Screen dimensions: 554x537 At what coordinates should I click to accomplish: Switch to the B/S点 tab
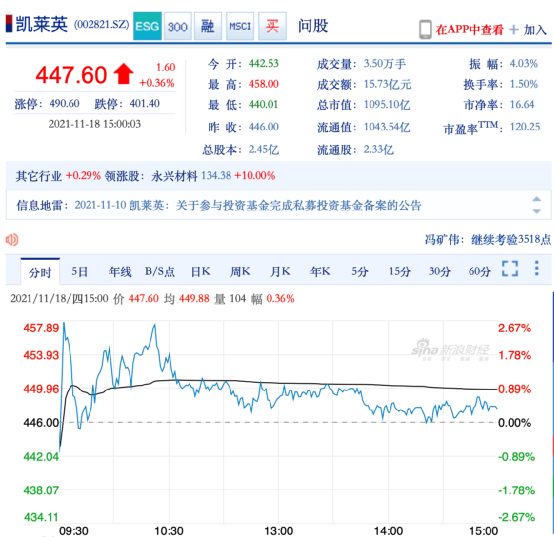[x=160, y=271]
